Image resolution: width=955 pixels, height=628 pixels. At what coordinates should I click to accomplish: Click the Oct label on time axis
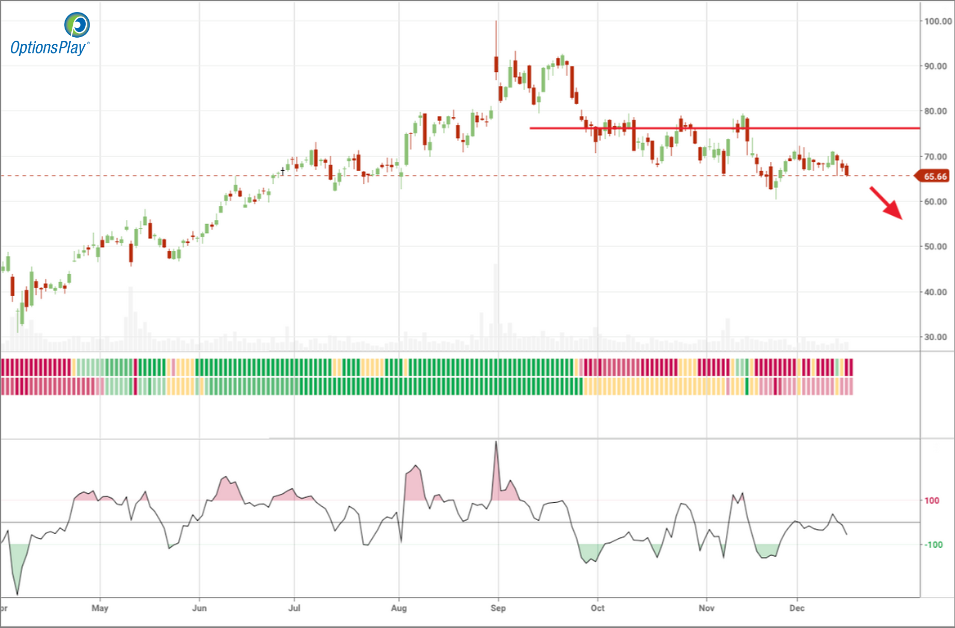coord(598,607)
